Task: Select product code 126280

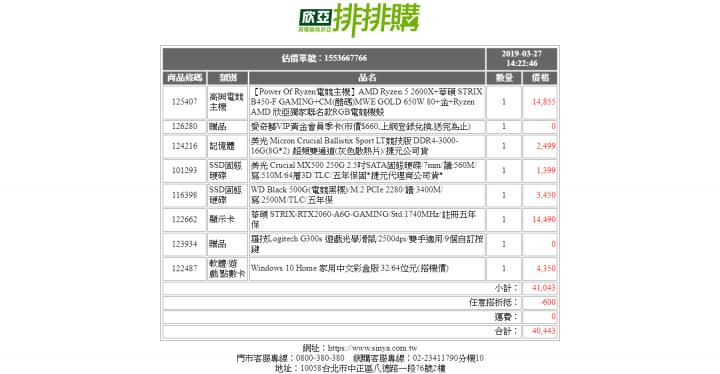Action: (x=185, y=126)
